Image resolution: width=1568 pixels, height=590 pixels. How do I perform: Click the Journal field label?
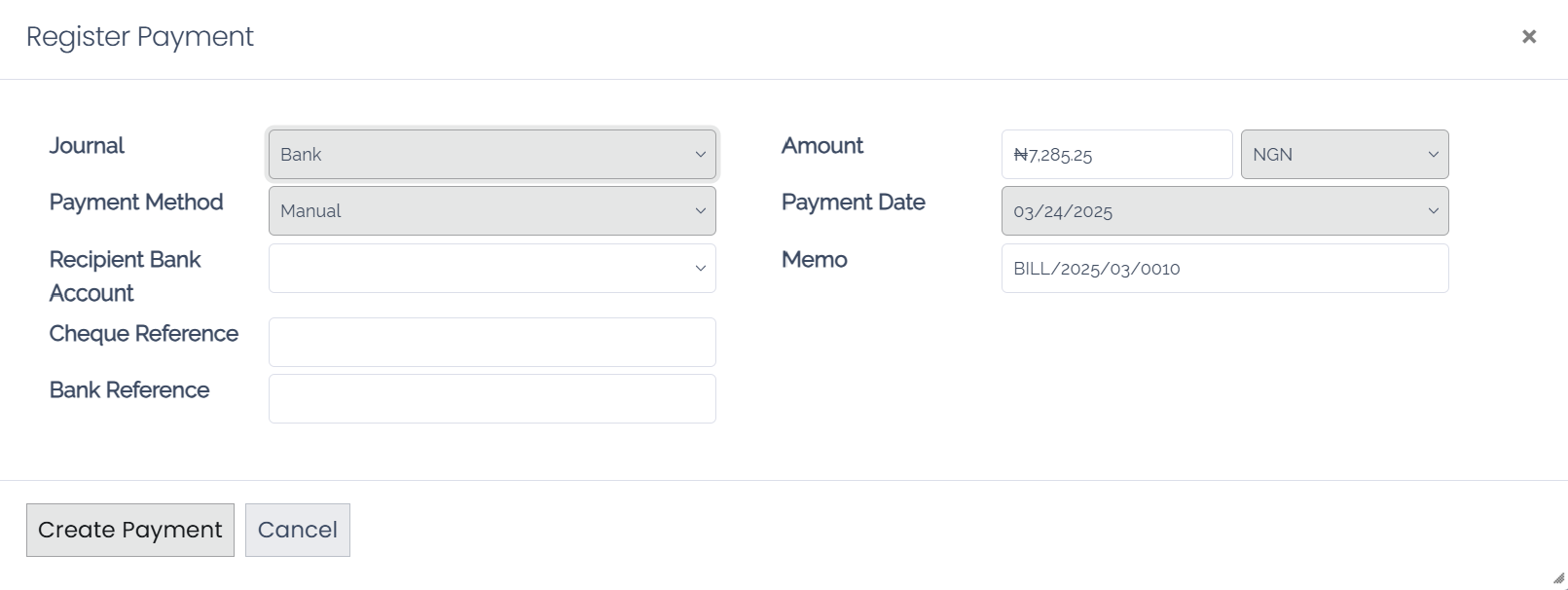pyautogui.click(x=87, y=146)
